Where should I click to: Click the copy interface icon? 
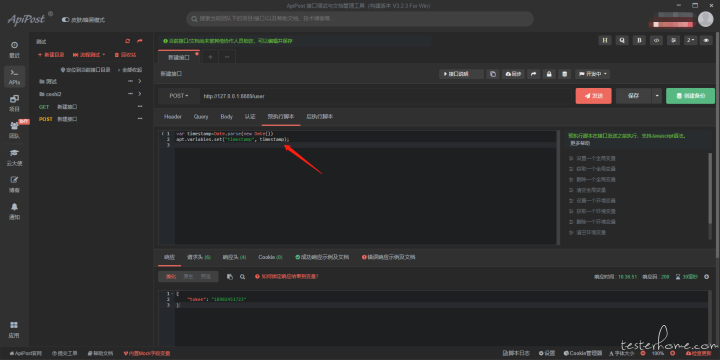(x=493, y=74)
